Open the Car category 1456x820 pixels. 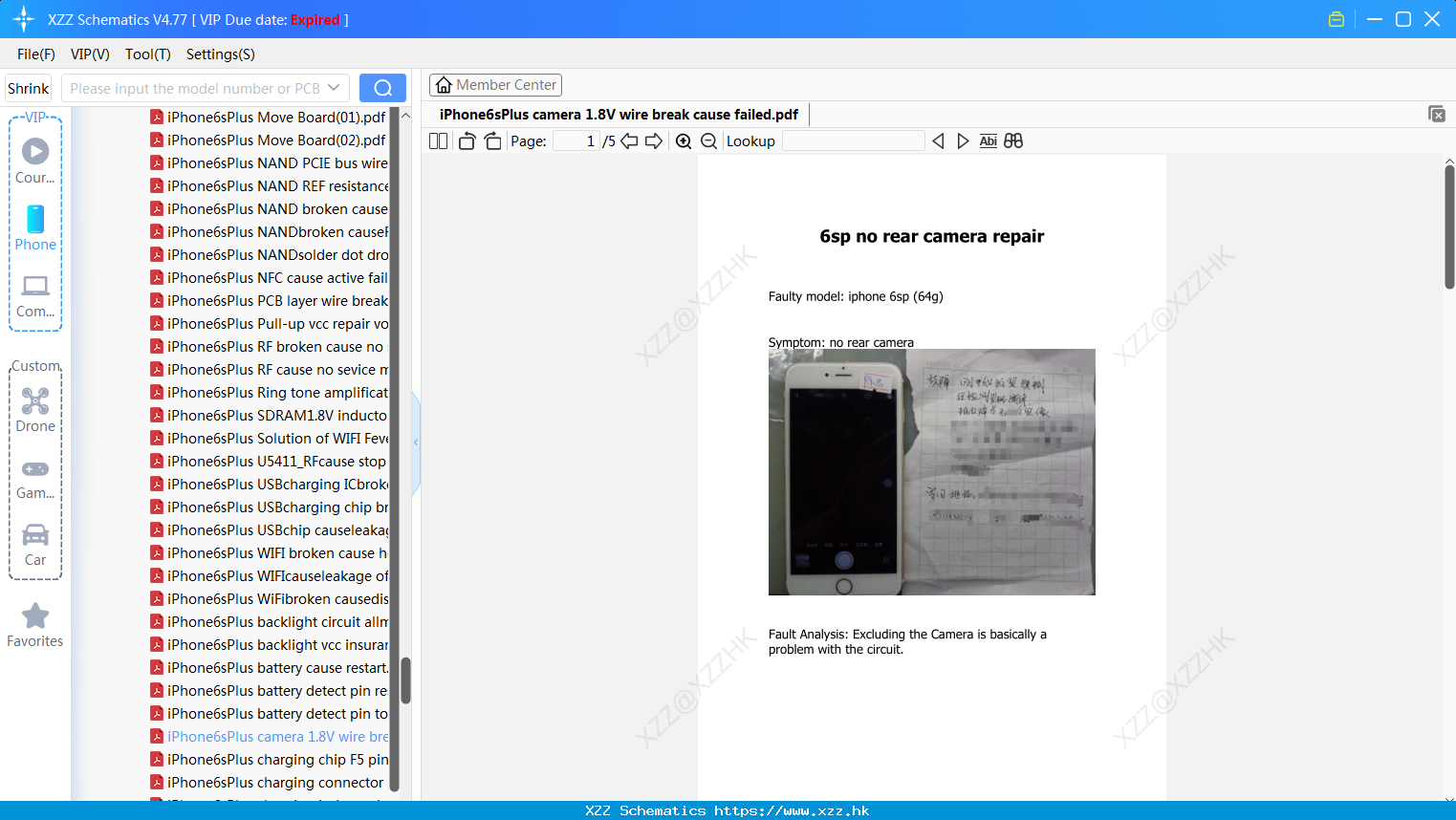35,545
